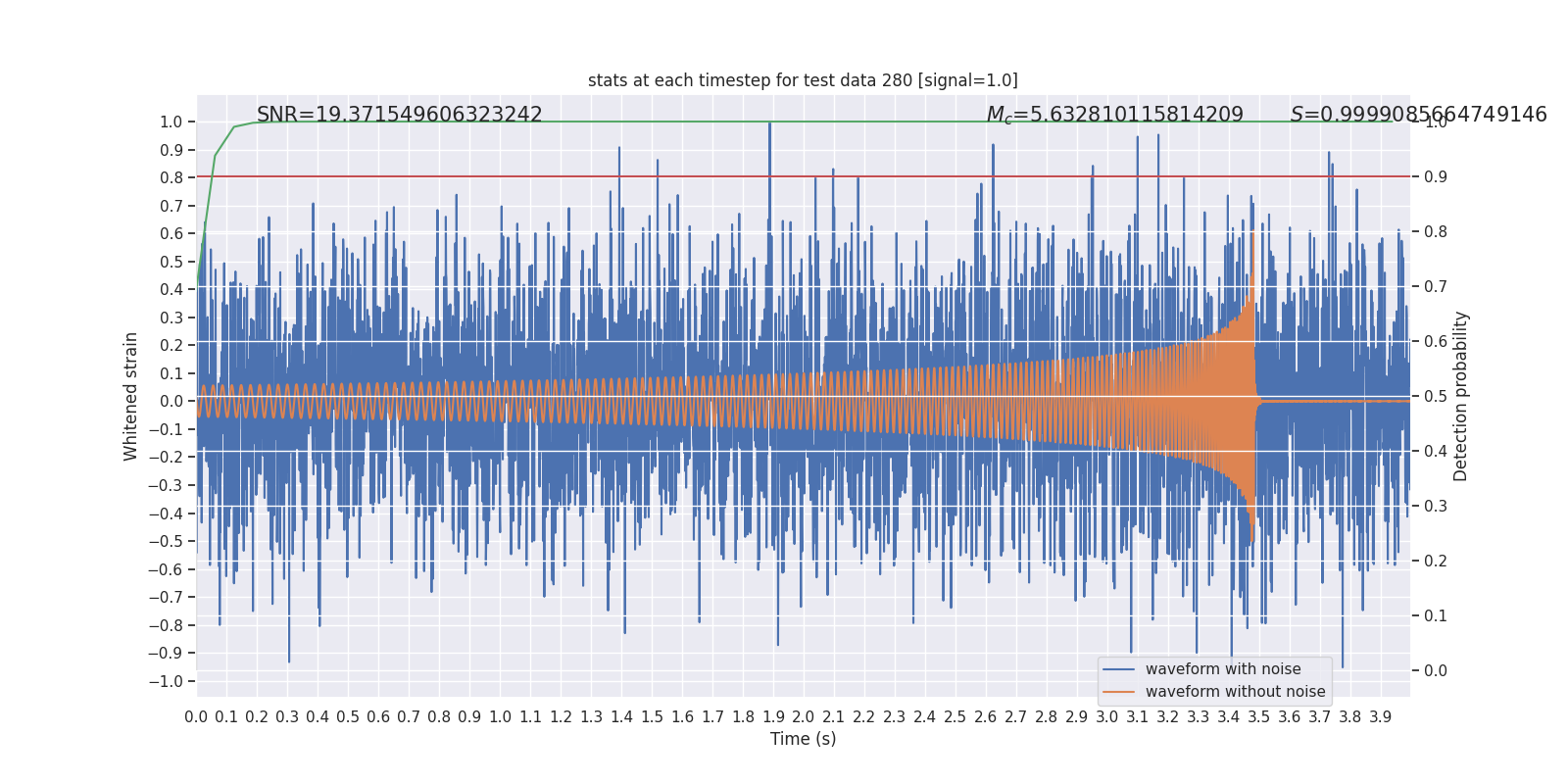Image resolution: width=1568 pixels, height=784 pixels.
Task: Select time axis tick label 2.5
Action: click(955, 716)
